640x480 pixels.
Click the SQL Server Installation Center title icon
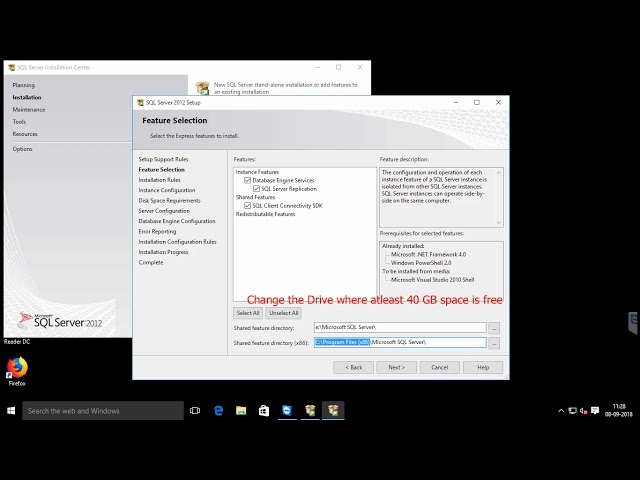click(x=11, y=67)
